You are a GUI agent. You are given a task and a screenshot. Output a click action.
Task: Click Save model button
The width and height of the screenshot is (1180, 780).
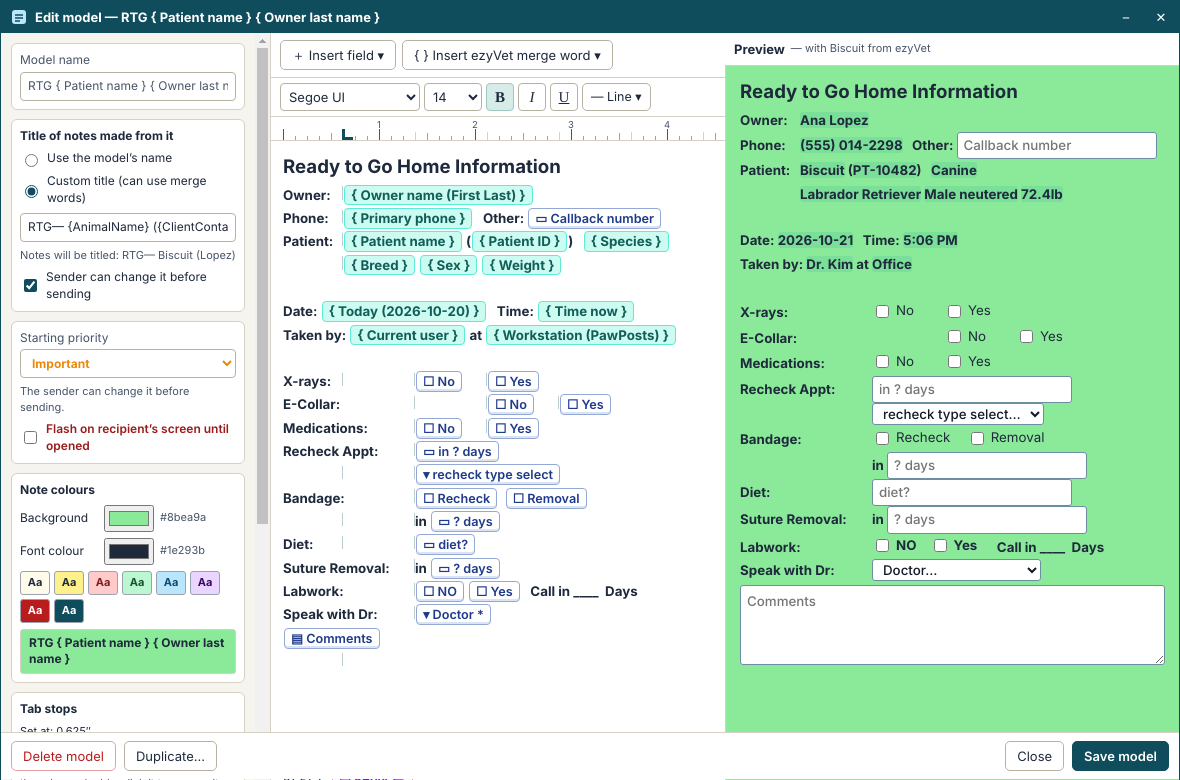point(1120,757)
